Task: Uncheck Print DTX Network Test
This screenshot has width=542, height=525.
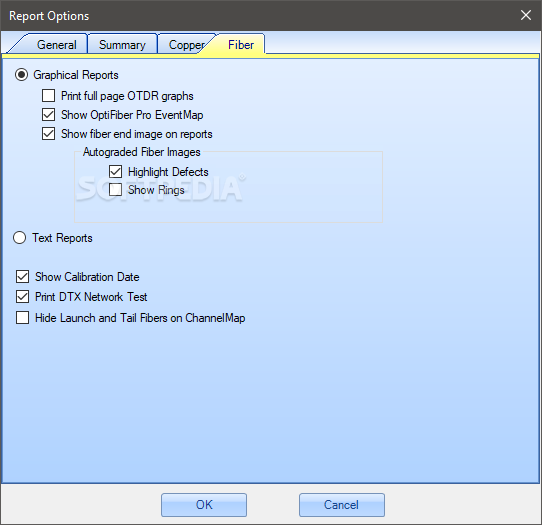Action: [22, 297]
